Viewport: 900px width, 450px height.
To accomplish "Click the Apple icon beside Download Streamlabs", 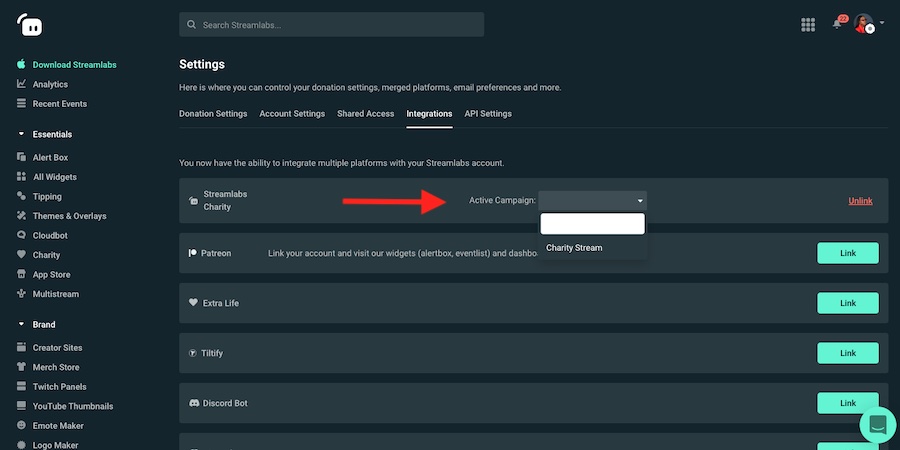I will pos(21,64).
